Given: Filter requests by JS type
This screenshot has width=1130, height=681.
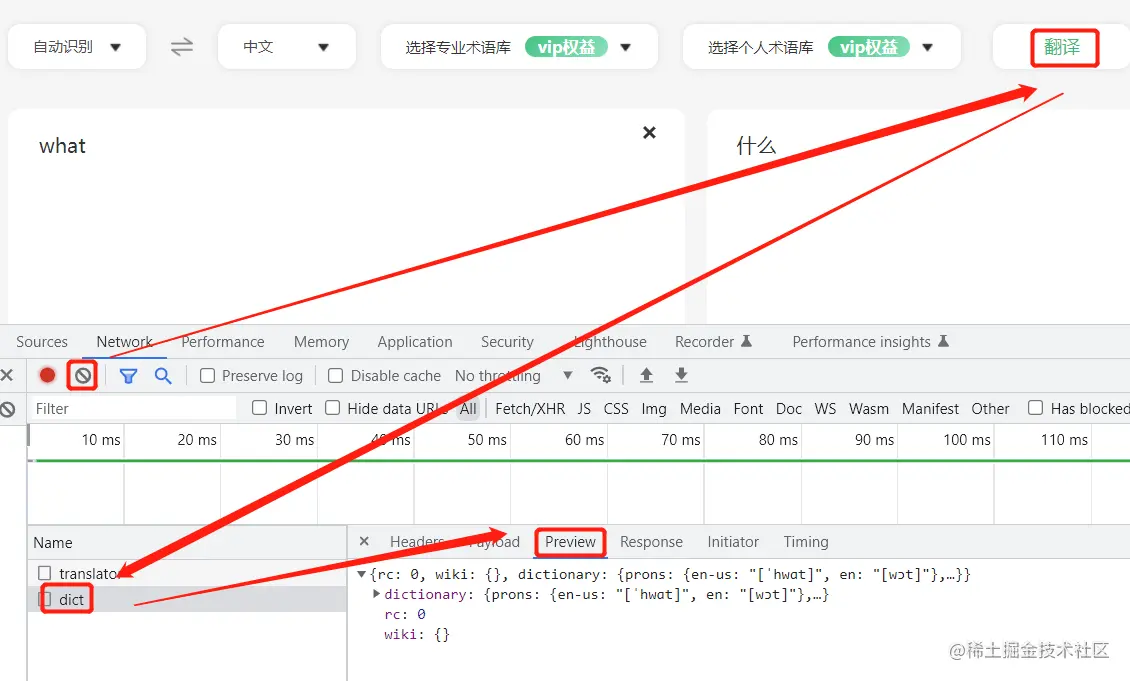Looking at the screenshot, I should [584, 409].
